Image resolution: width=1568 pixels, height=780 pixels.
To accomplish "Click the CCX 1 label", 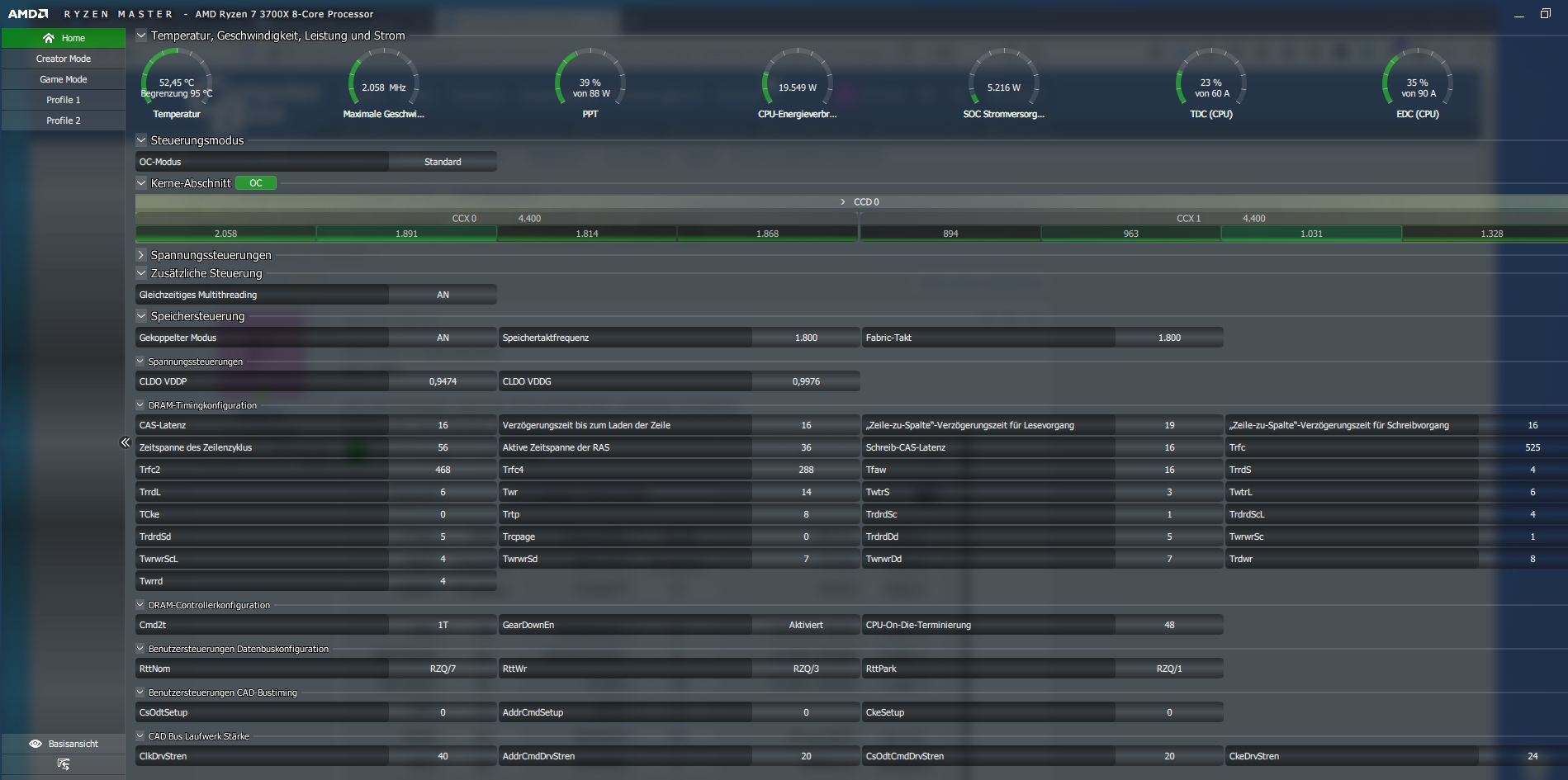I will [1188, 219].
